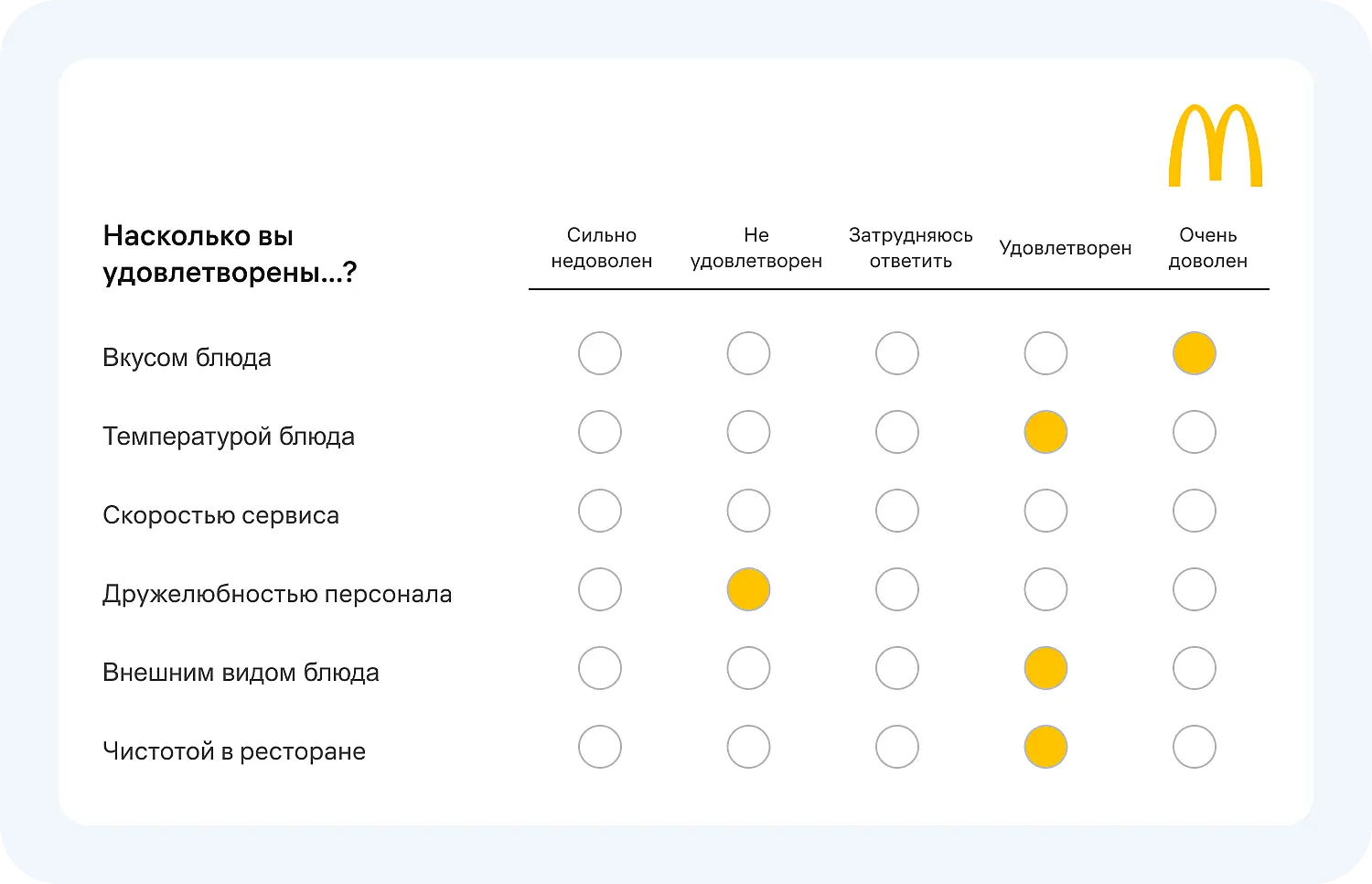Image resolution: width=1372 pixels, height=884 pixels.
Task: Click the column header "Затрудняюсь ответить"
Action: 911,247
